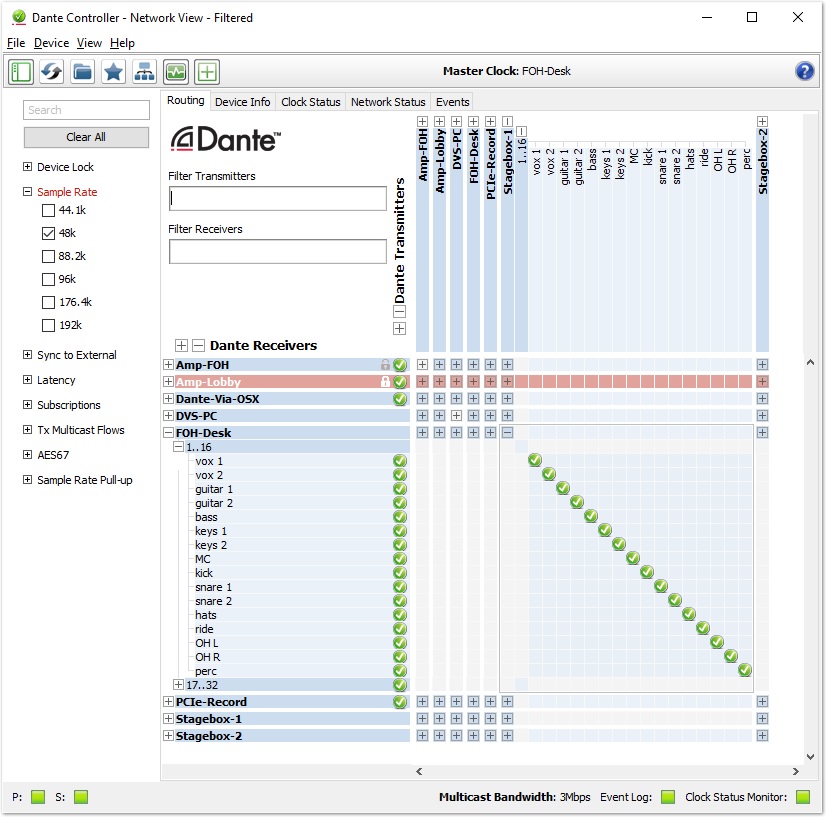This screenshot has height=817, width=826.
Task: Expand the 17..32 channel group
Action: (x=178, y=685)
